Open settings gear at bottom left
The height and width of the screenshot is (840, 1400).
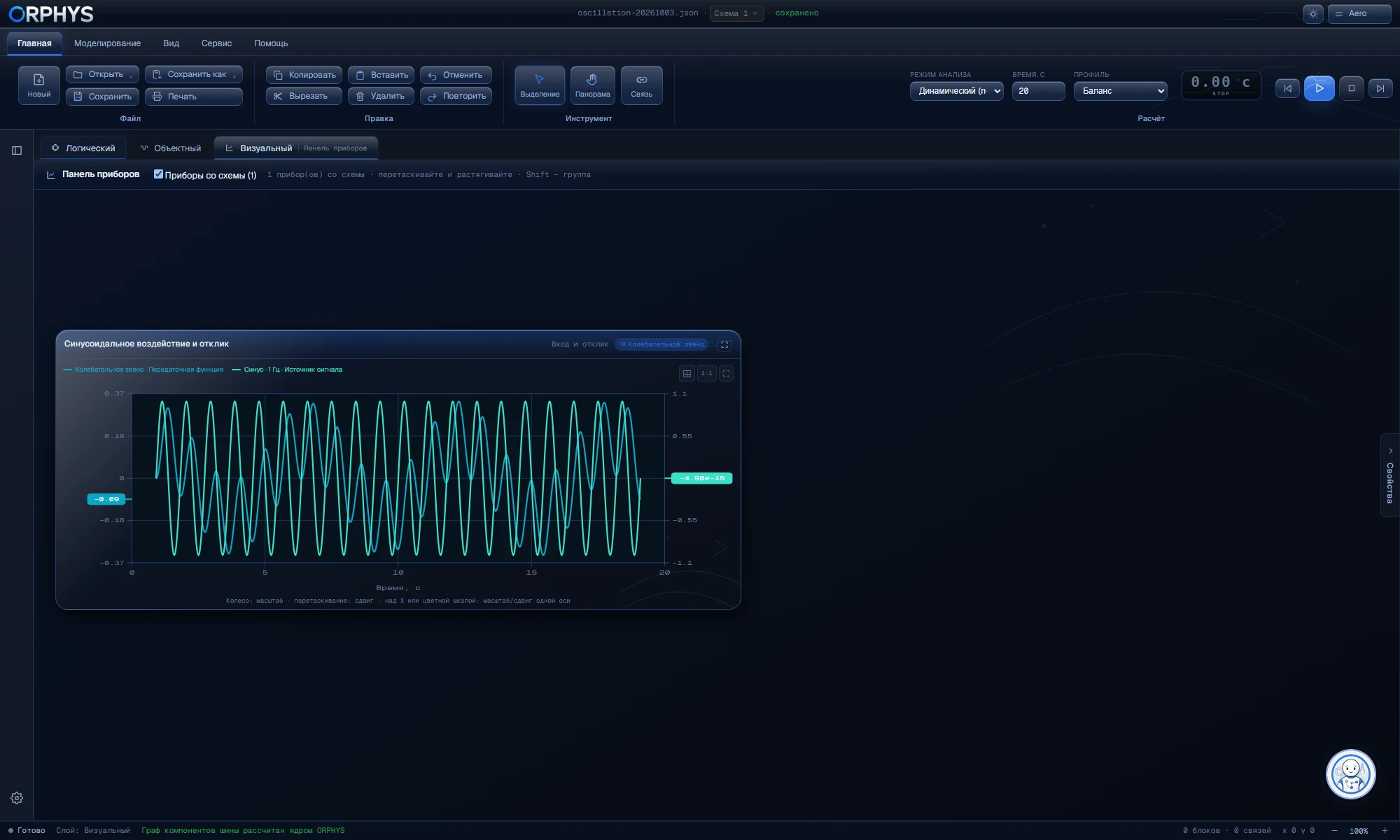click(17, 798)
